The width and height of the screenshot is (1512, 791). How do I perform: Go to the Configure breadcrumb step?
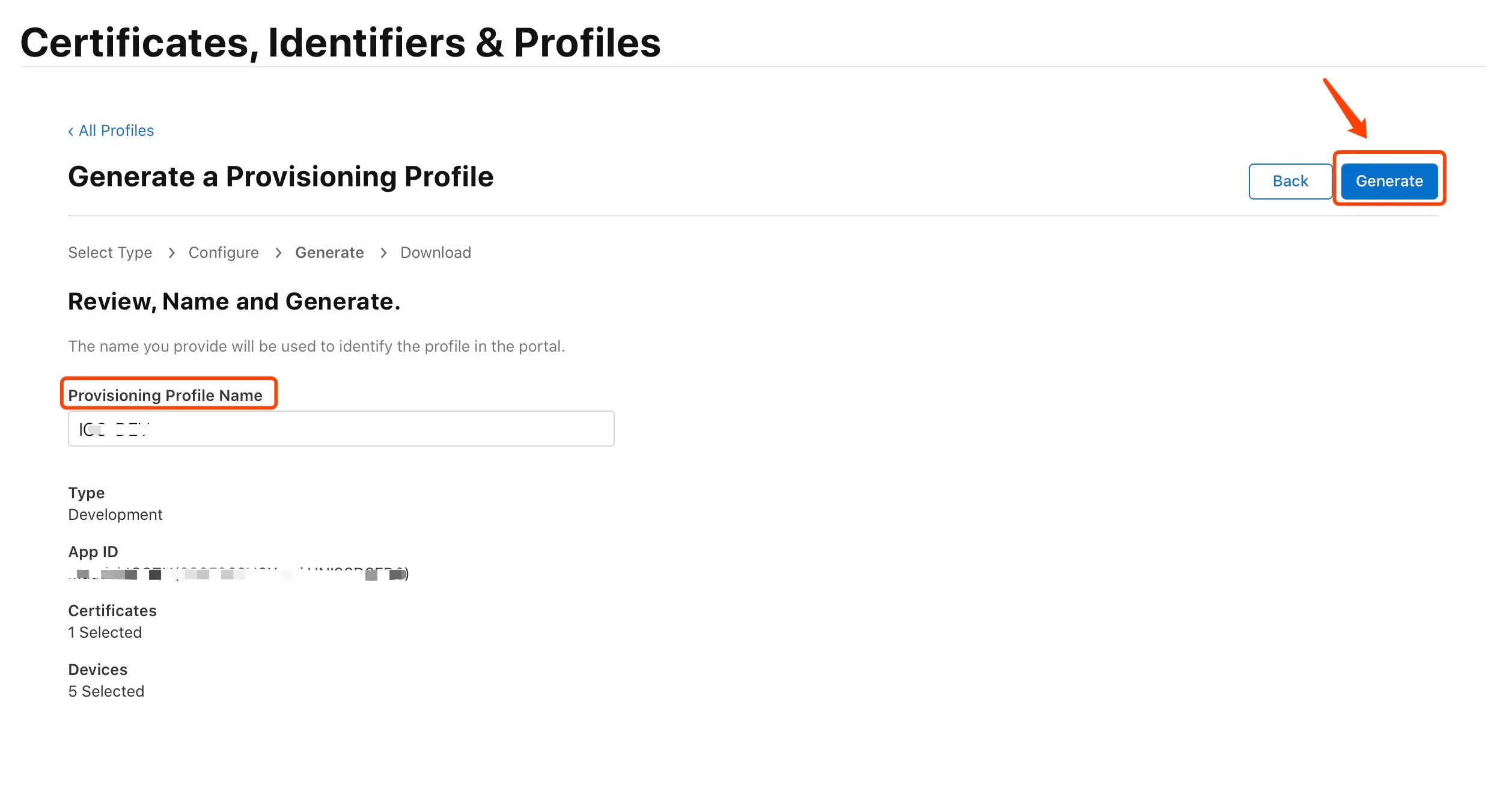click(x=224, y=253)
